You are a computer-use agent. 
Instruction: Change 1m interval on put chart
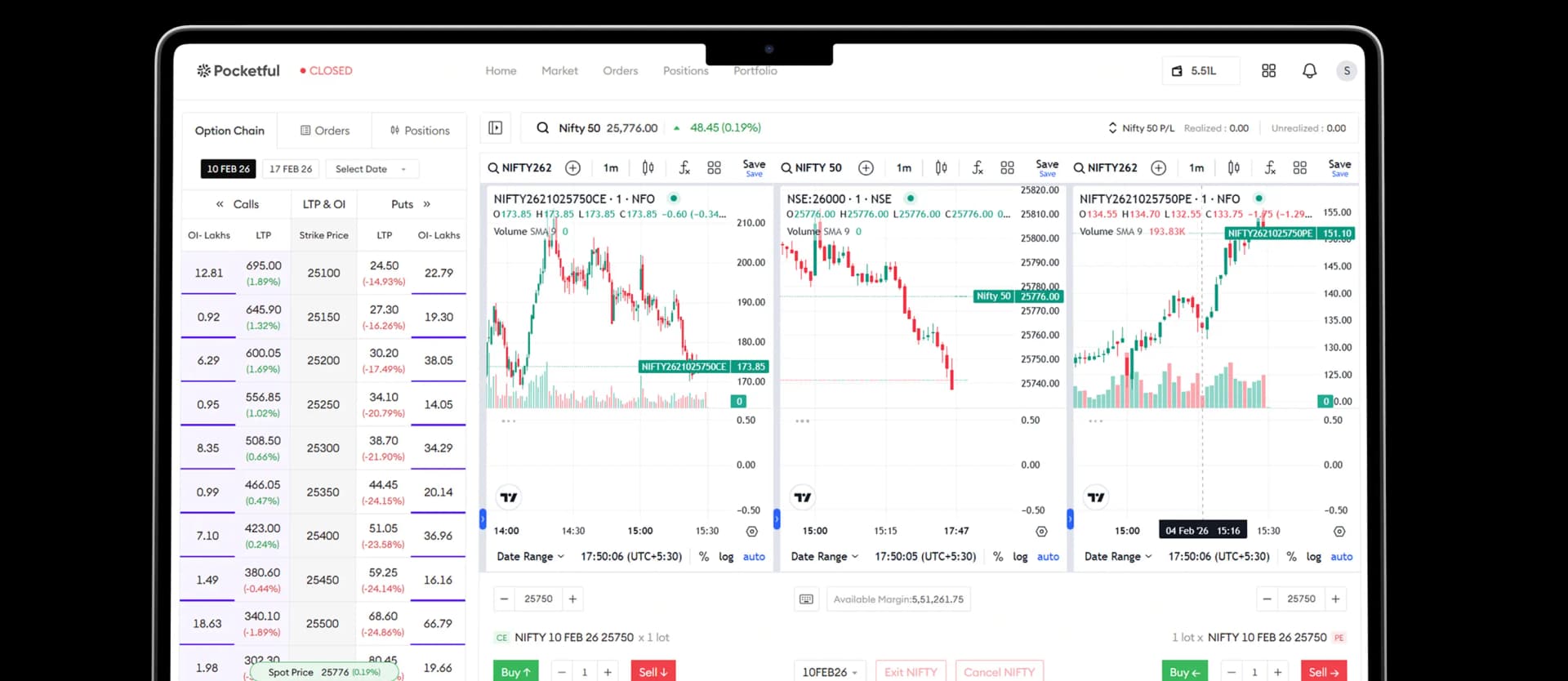coord(1196,168)
